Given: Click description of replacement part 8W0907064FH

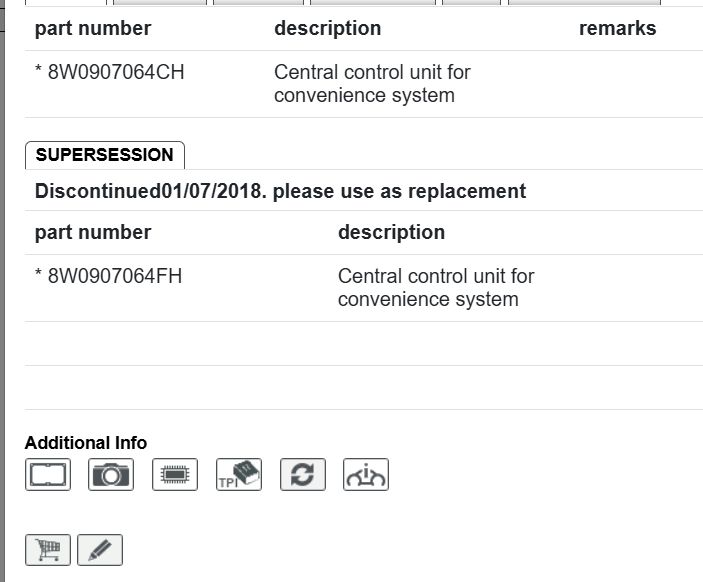Looking at the screenshot, I should pos(436,288).
